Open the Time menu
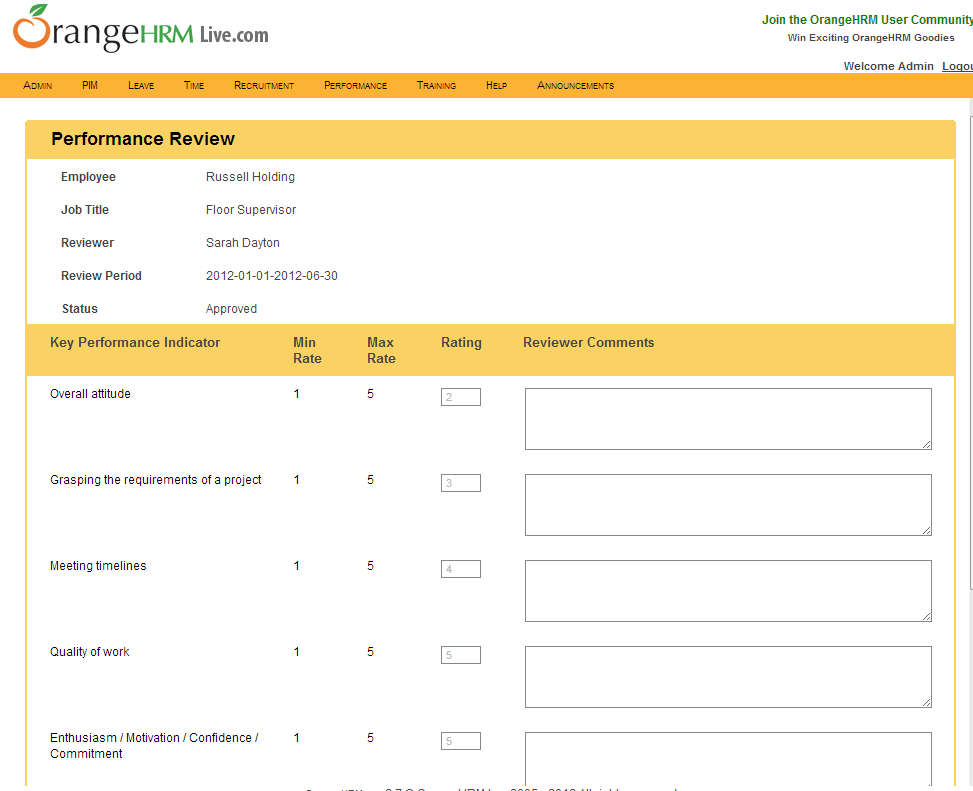973x791 pixels. pos(194,86)
